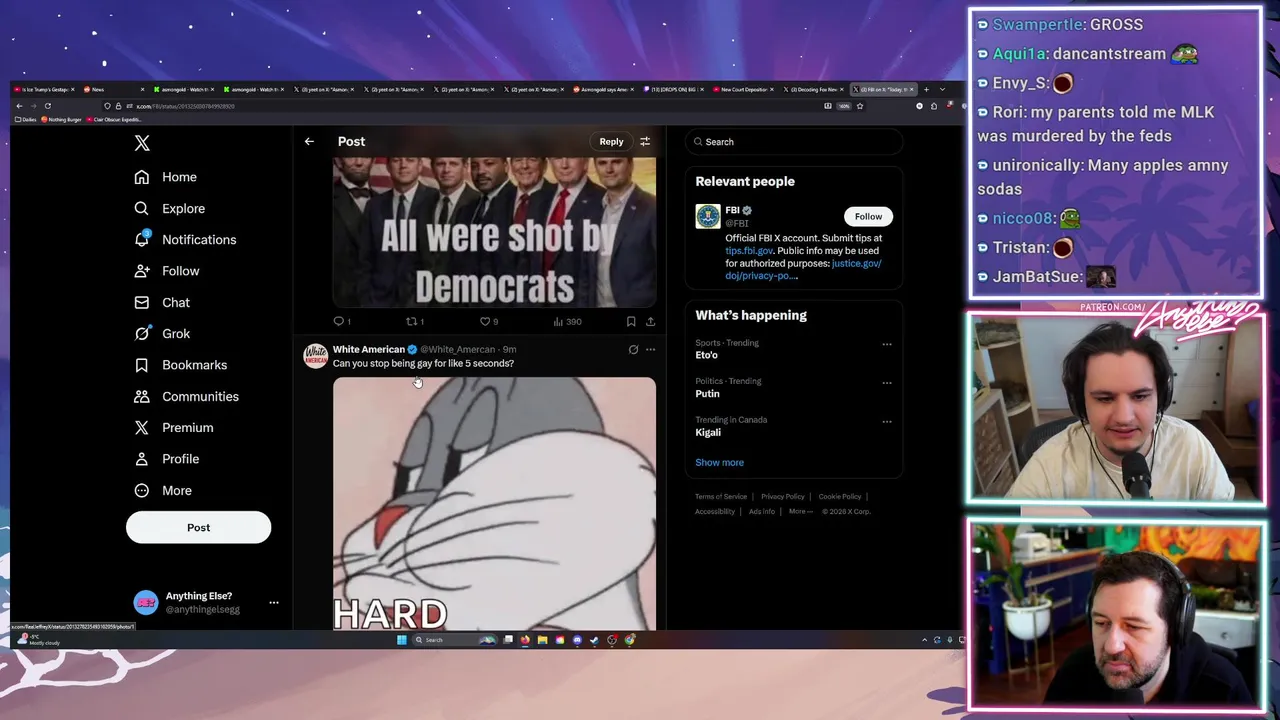This screenshot has height=720, width=1280.
Task: Open the Bugs Bunny HARD image
Action: pyautogui.click(x=494, y=503)
